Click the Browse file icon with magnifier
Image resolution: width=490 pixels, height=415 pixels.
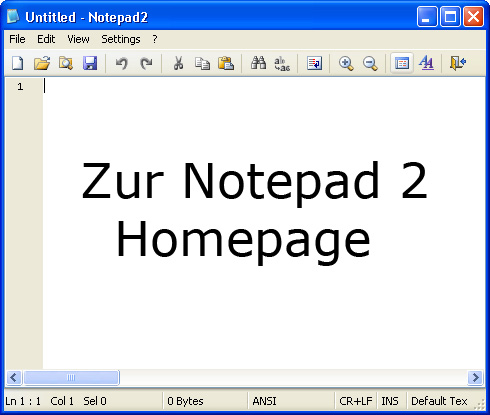66,63
